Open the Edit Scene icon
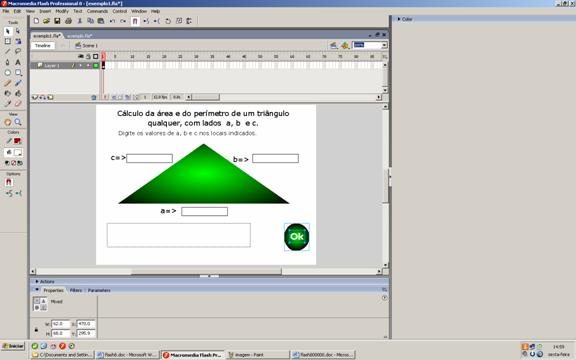Viewport: 576px width, 360px height. point(334,45)
